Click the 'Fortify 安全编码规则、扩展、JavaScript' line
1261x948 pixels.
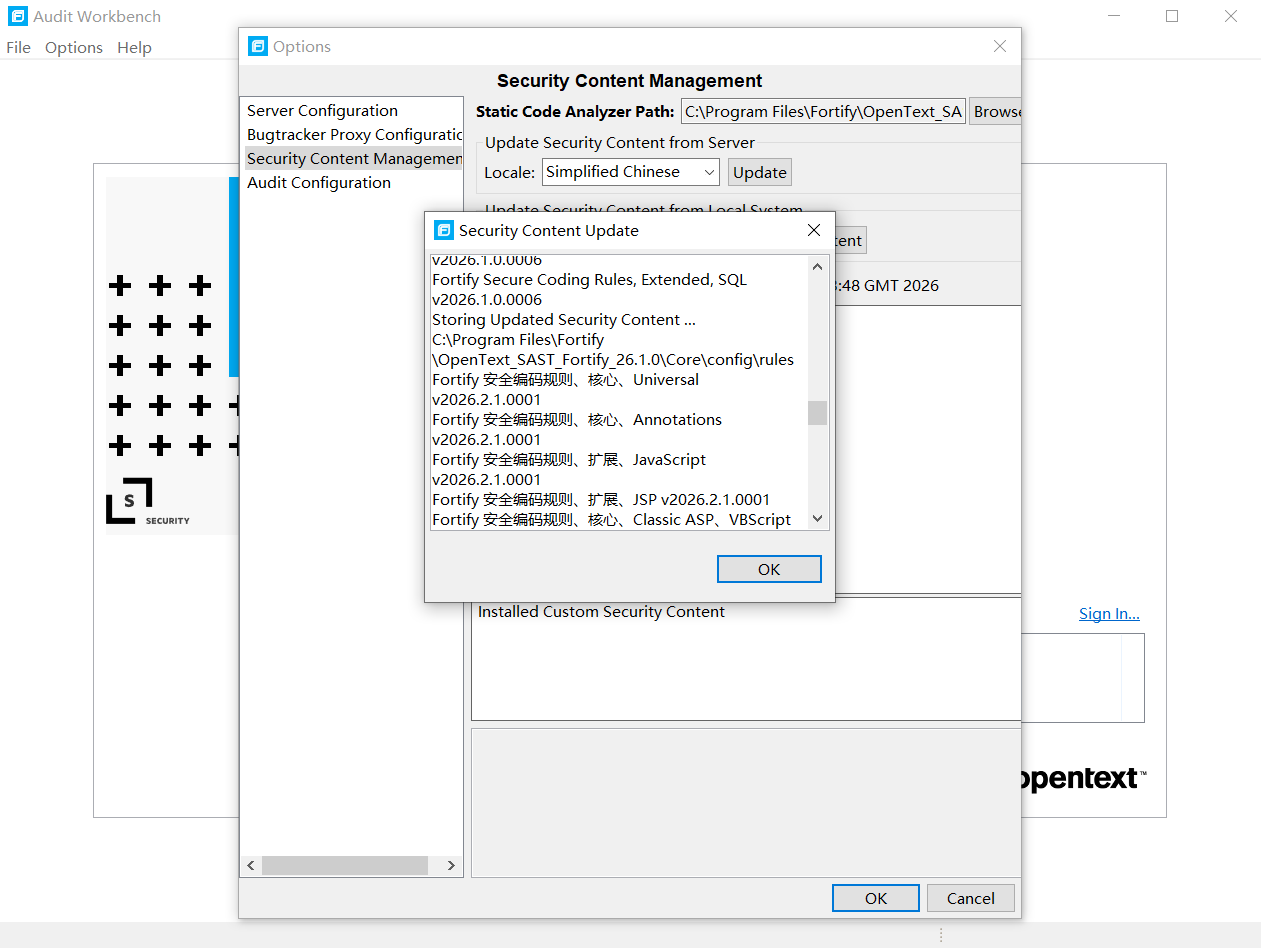point(569,460)
